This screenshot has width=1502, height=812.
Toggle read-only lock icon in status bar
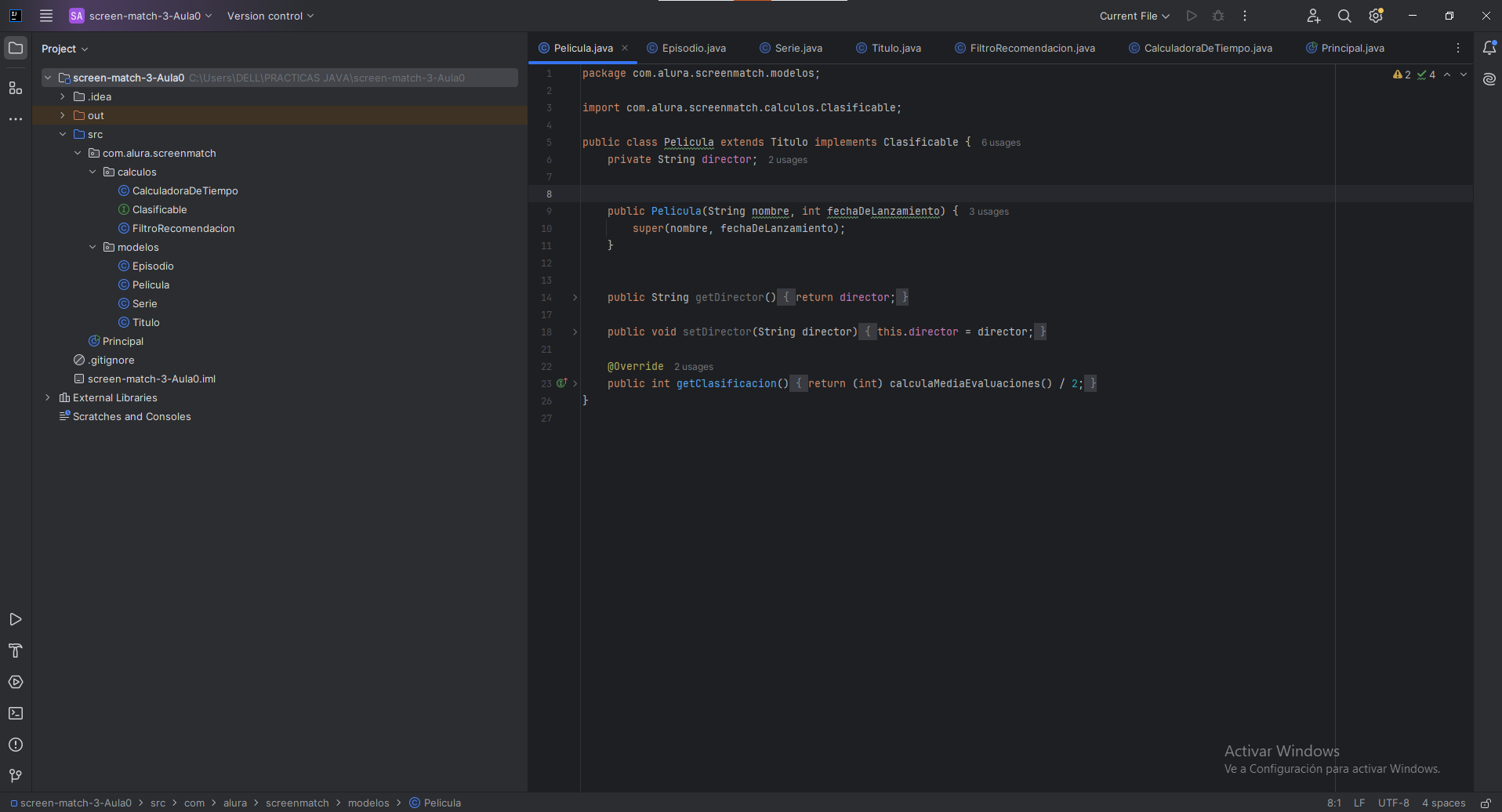tap(1486, 803)
